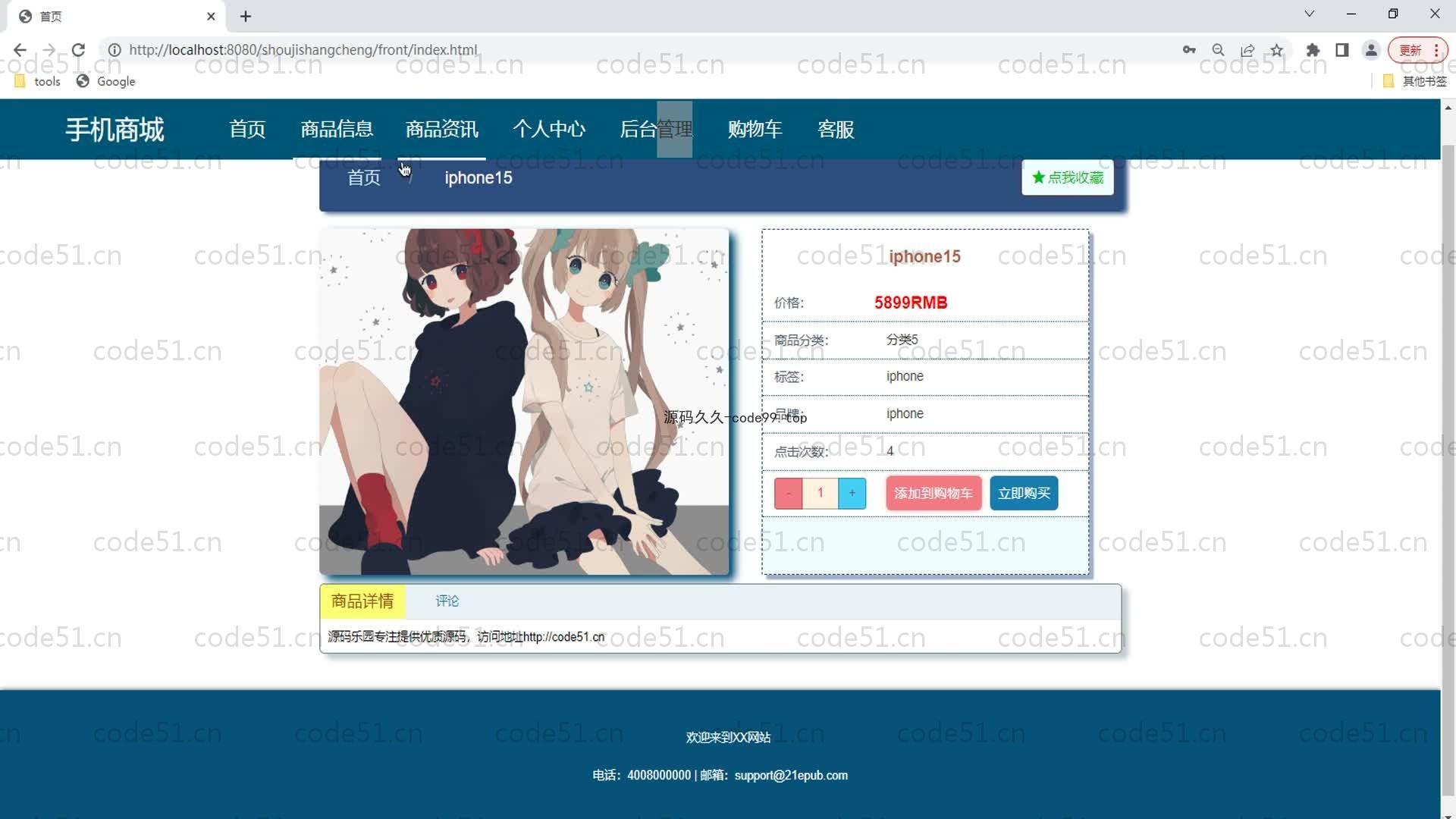Open the Chrome profile avatar
Viewport: 1456px width, 819px height.
coord(1371,50)
